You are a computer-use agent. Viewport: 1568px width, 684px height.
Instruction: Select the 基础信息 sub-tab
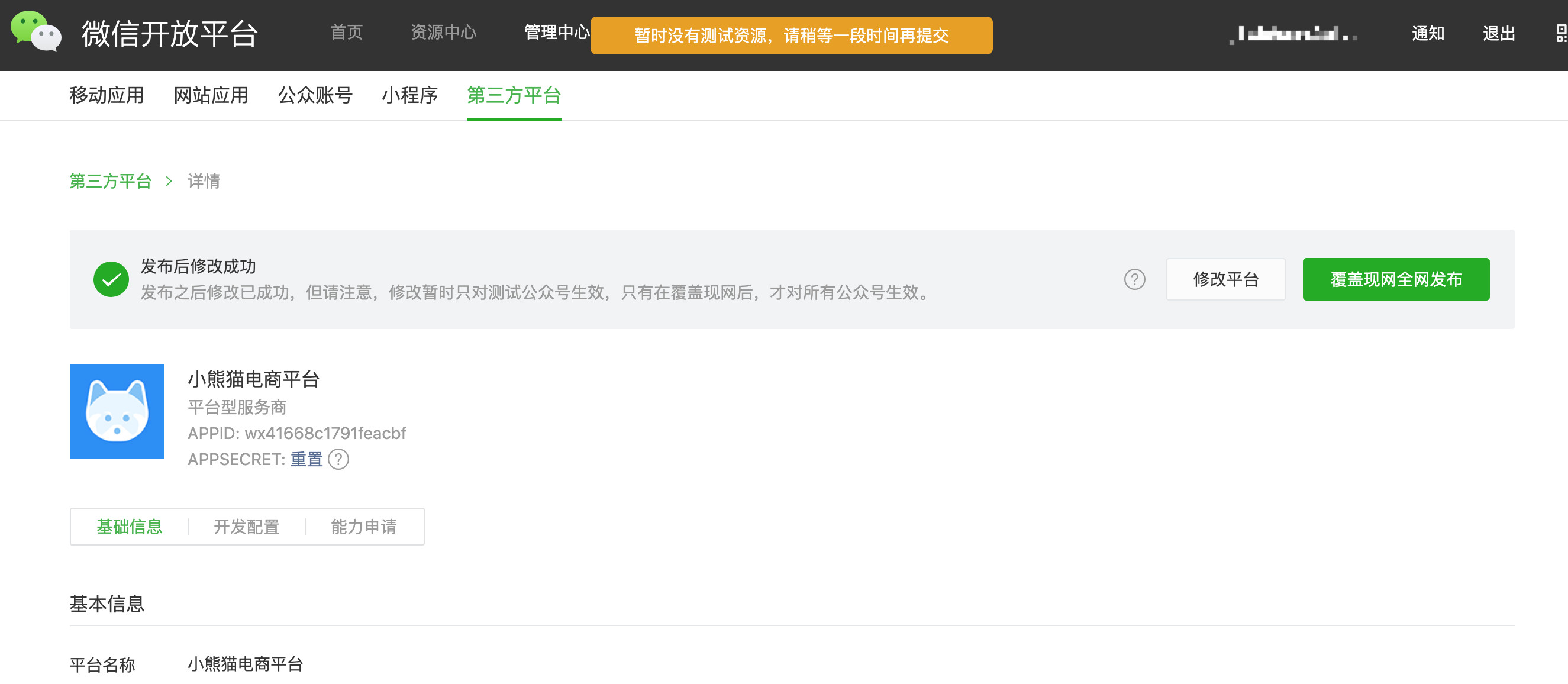tap(130, 527)
